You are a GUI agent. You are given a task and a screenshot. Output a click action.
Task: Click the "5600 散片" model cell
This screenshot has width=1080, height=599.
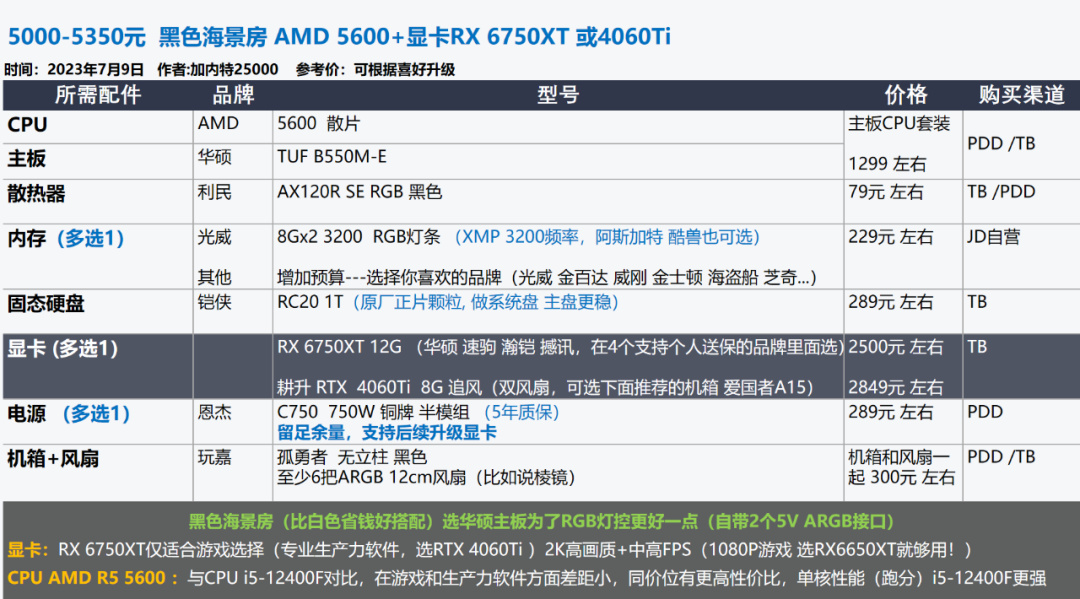318,123
